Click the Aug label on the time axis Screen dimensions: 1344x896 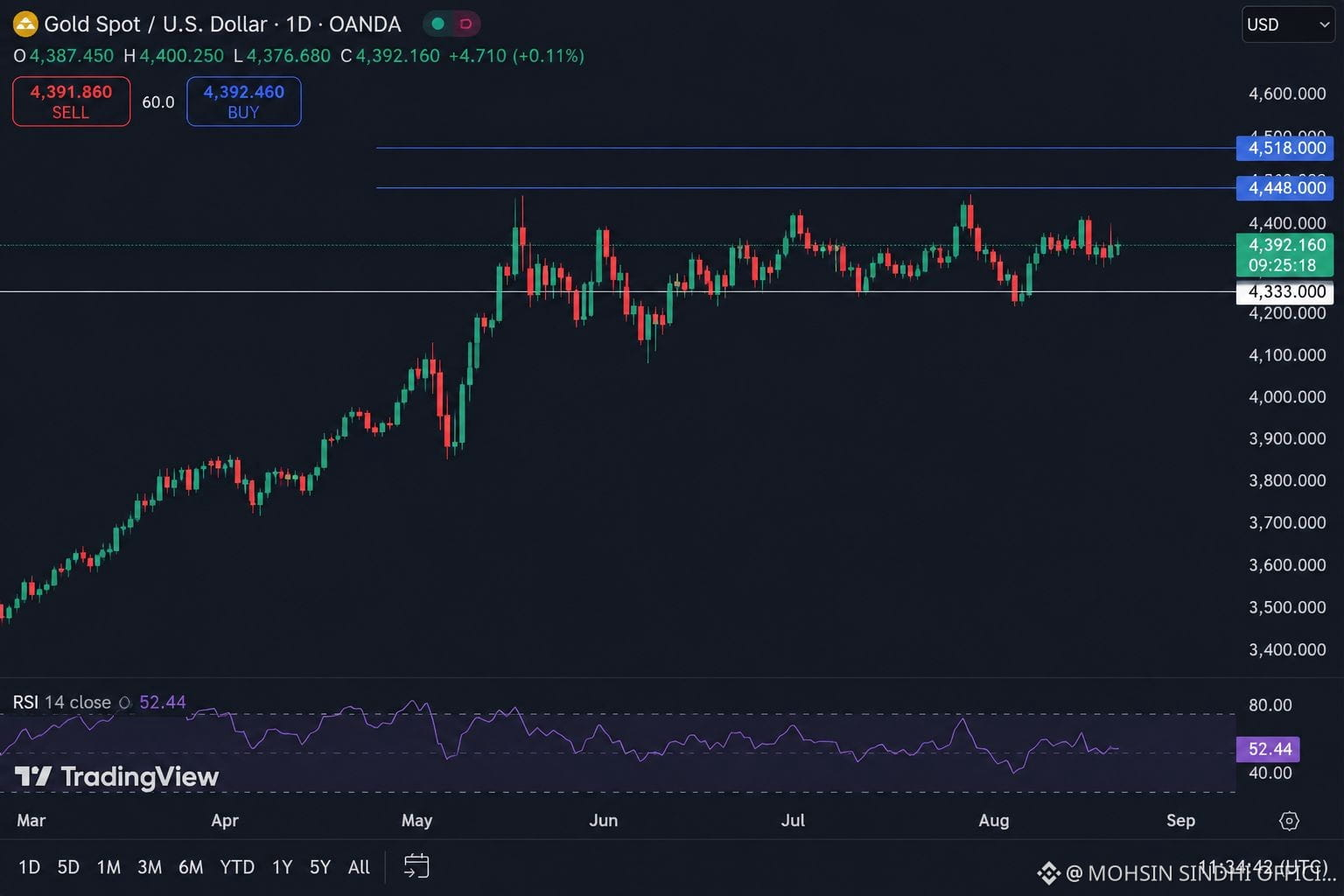pyautogui.click(x=994, y=821)
